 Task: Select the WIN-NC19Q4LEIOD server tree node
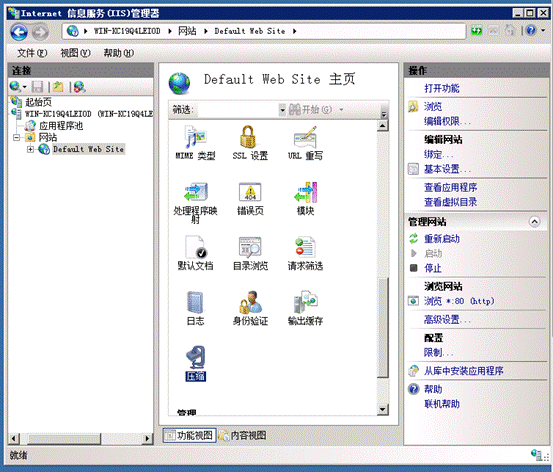[89, 114]
